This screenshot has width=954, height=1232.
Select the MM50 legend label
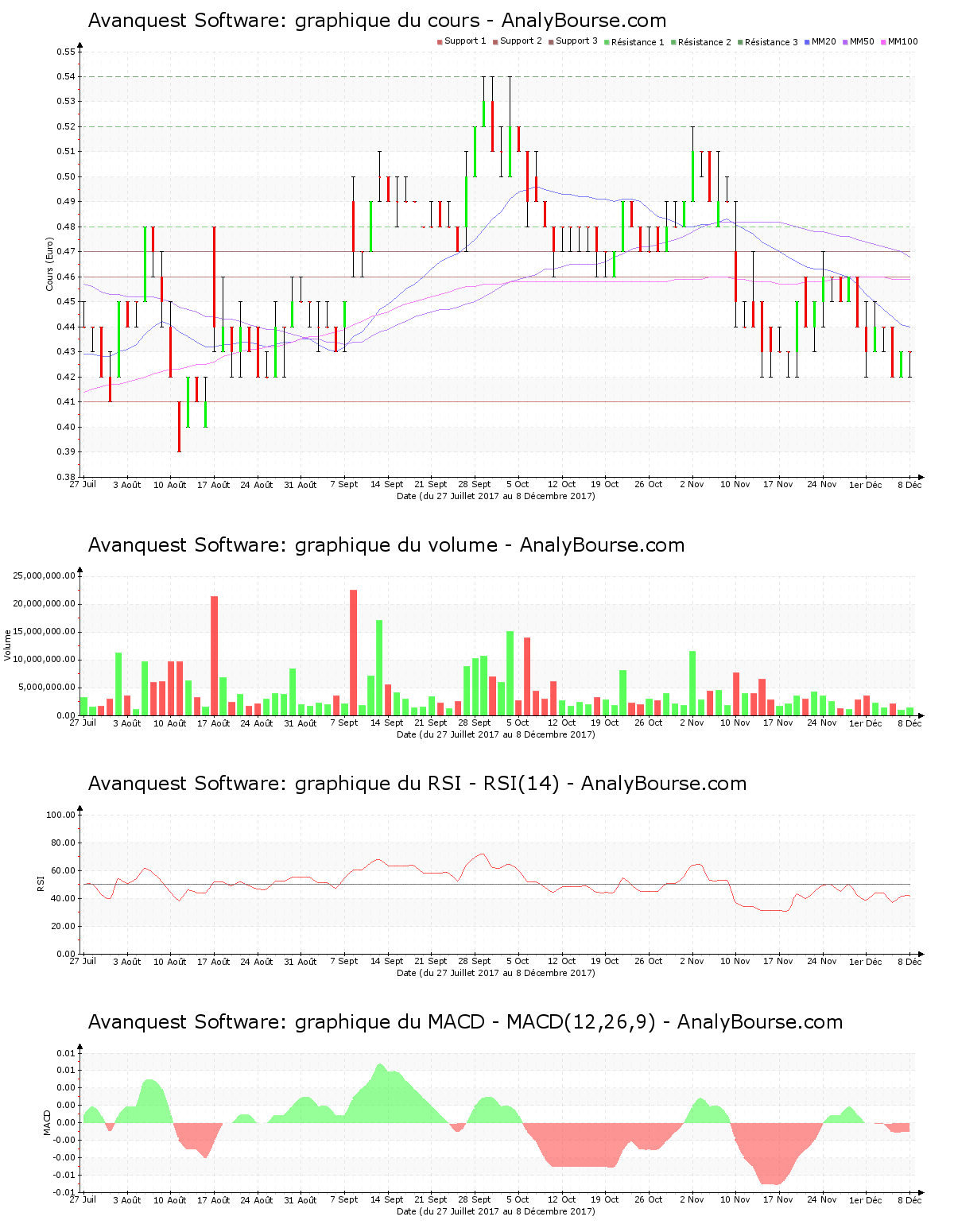click(x=862, y=41)
